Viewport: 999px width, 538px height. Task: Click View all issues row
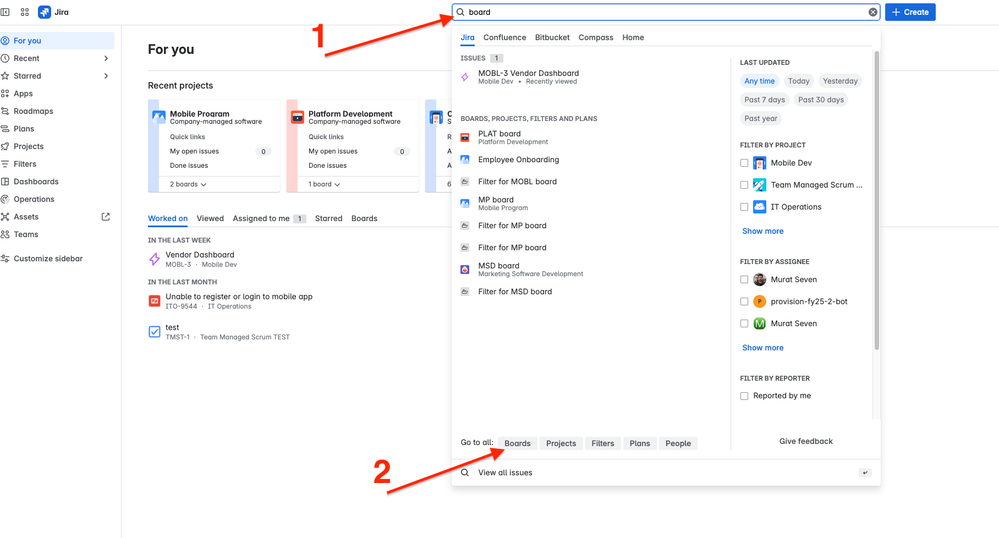tap(666, 473)
